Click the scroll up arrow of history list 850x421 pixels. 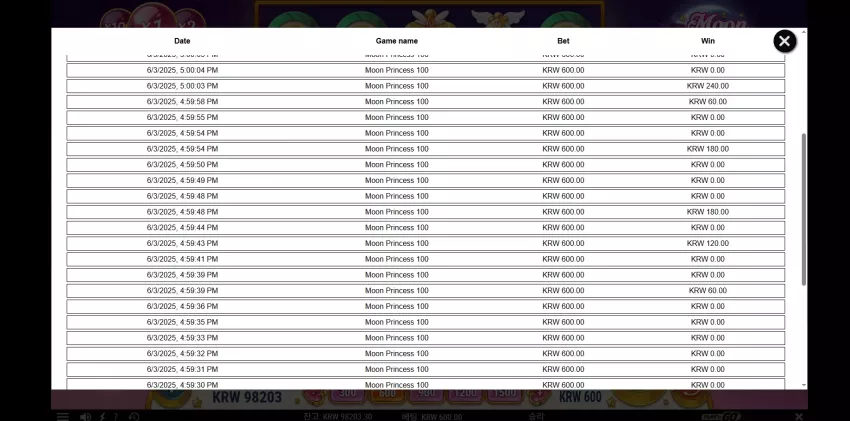click(x=803, y=32)
